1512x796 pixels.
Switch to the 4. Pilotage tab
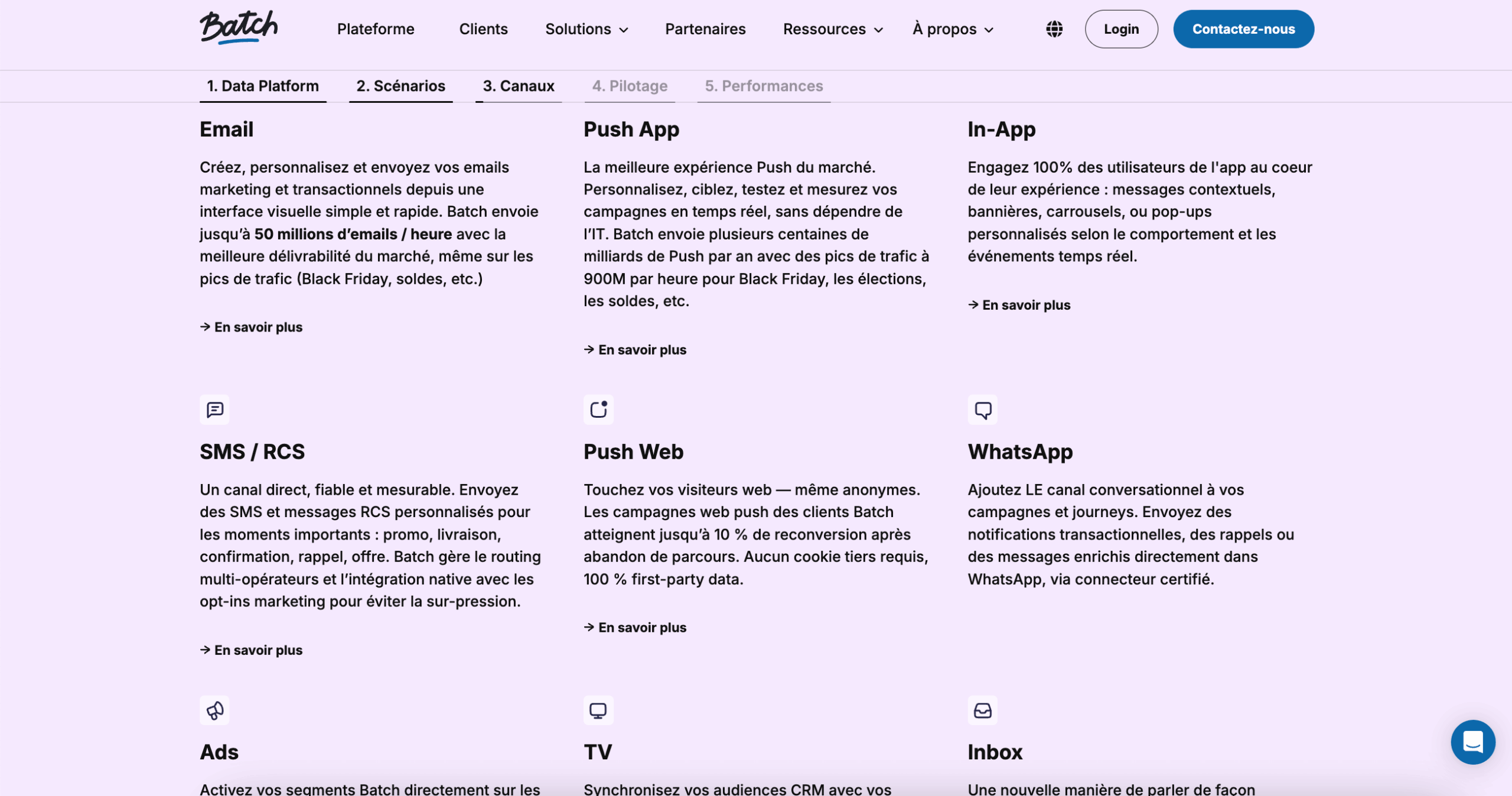[x=630, y=86]
